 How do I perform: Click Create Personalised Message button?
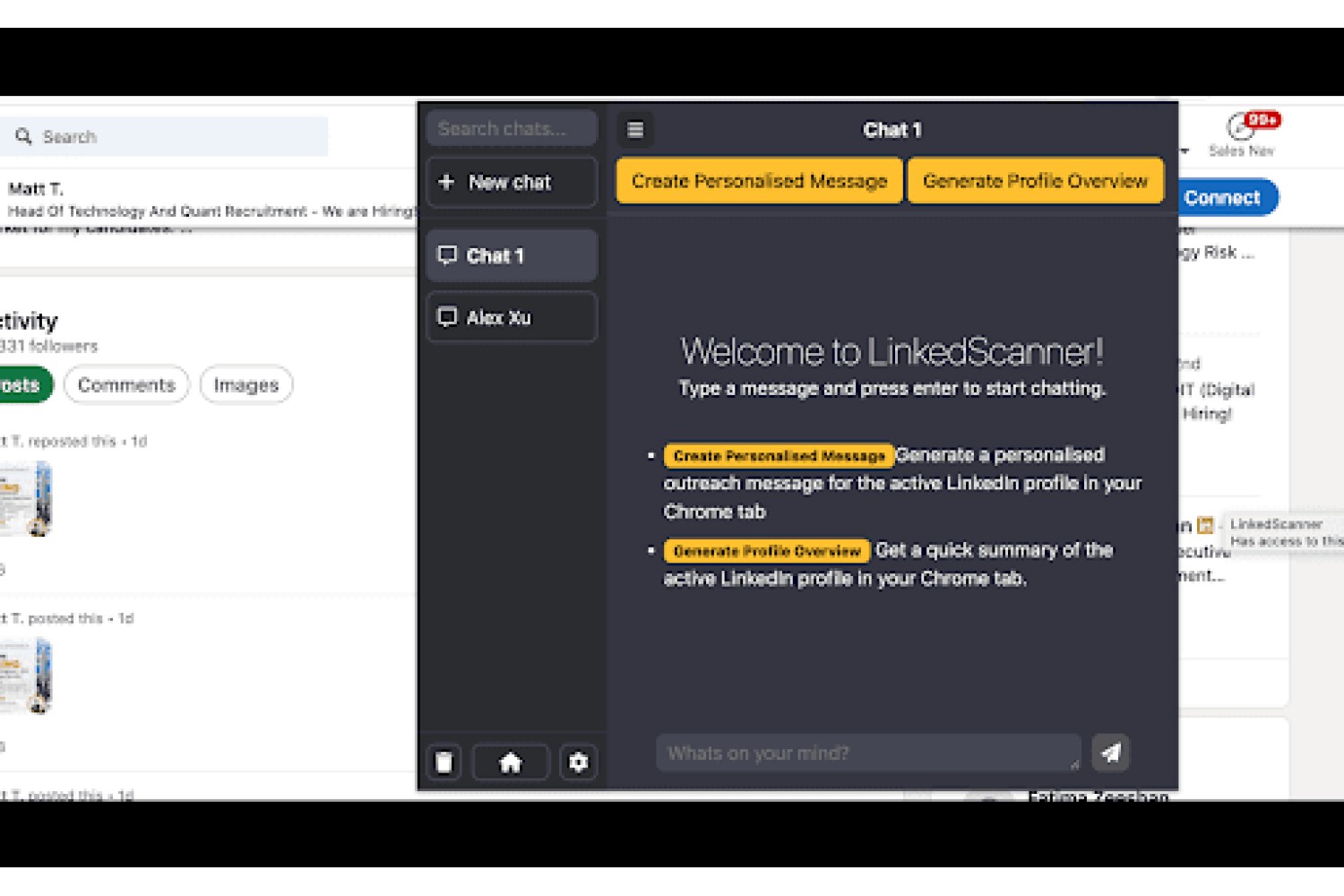pyautogui.click(x=760, y=181)
